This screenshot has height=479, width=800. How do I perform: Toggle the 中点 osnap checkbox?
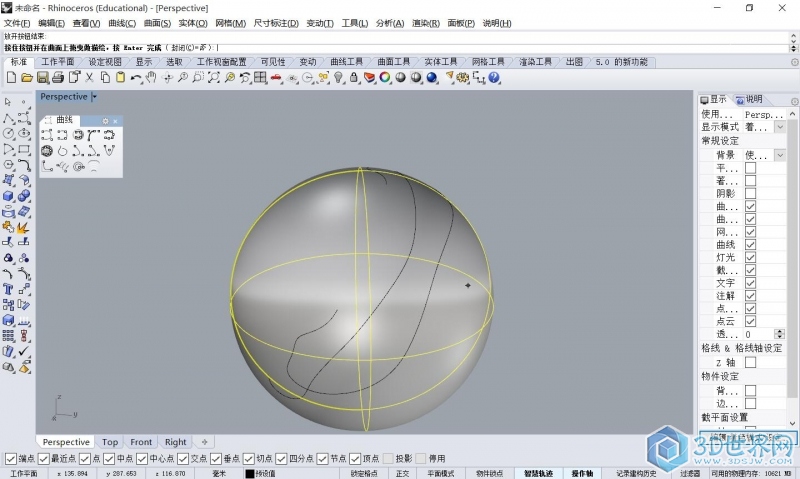109,459
